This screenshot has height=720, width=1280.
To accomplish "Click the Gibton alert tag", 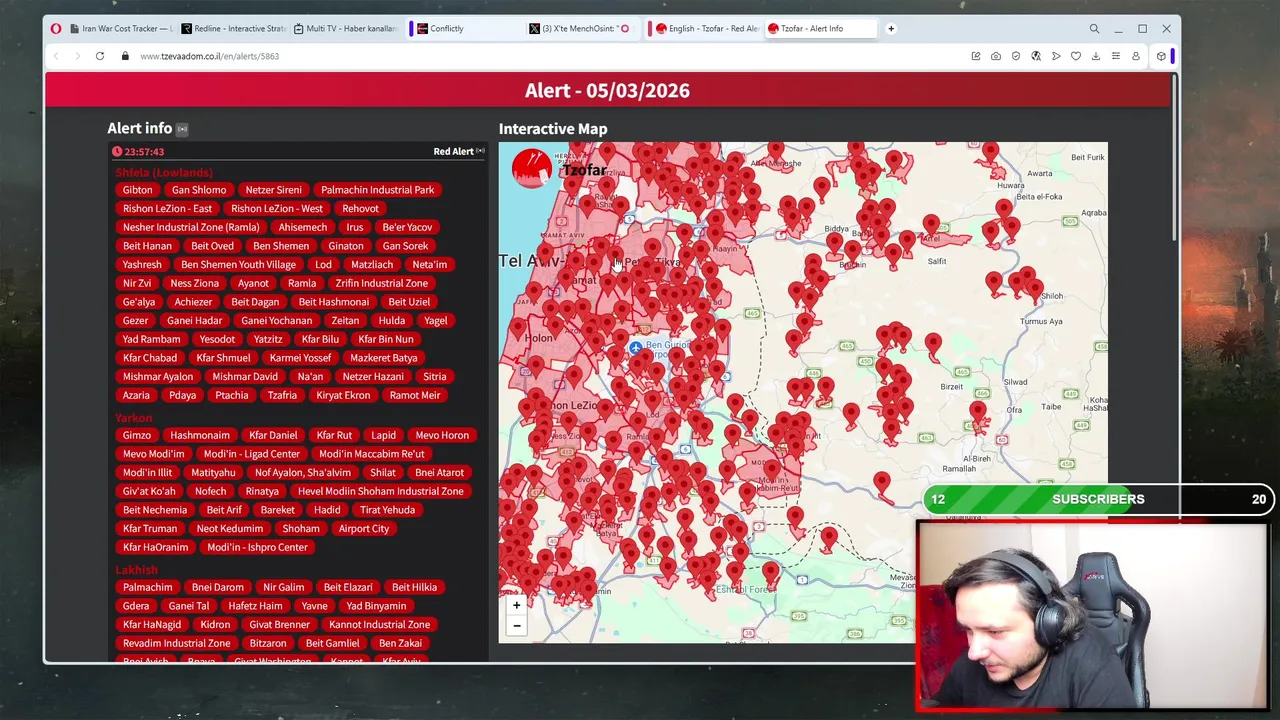I will pos(138,190).
